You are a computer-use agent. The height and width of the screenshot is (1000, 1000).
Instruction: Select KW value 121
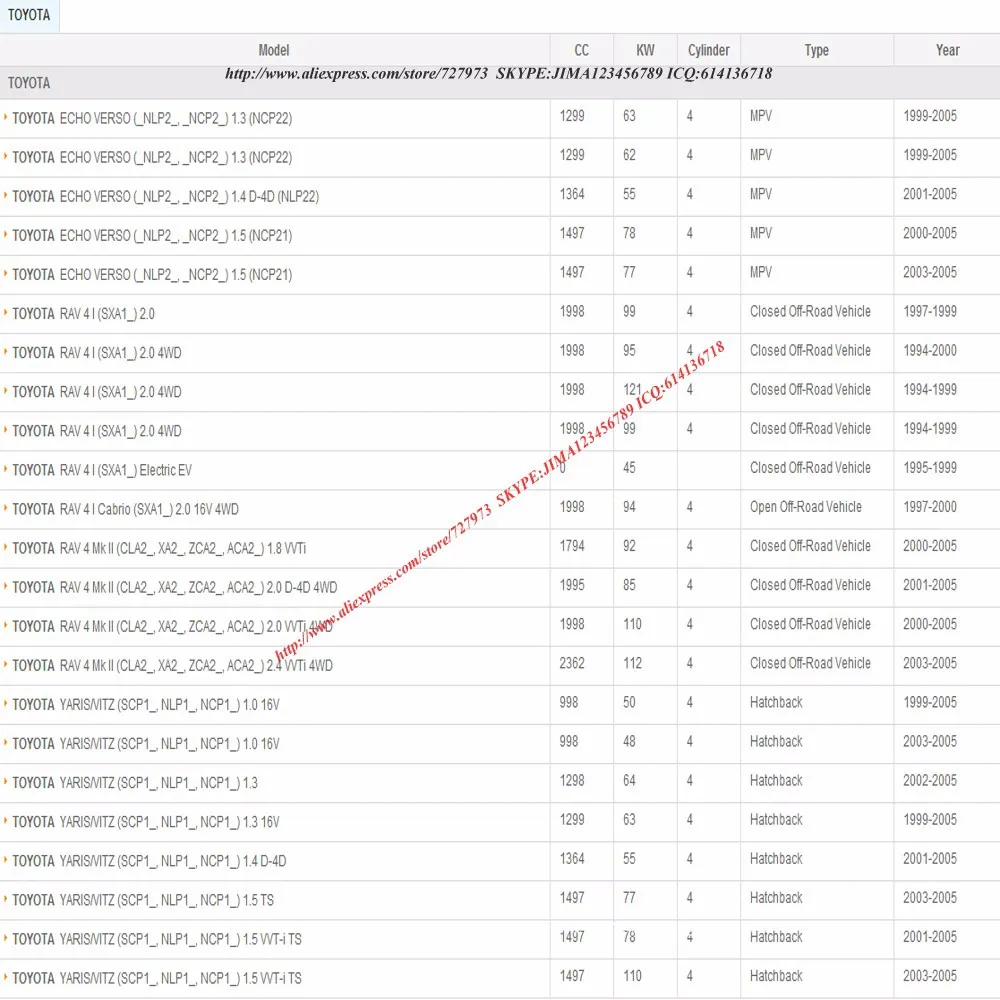tap(632, 390)
